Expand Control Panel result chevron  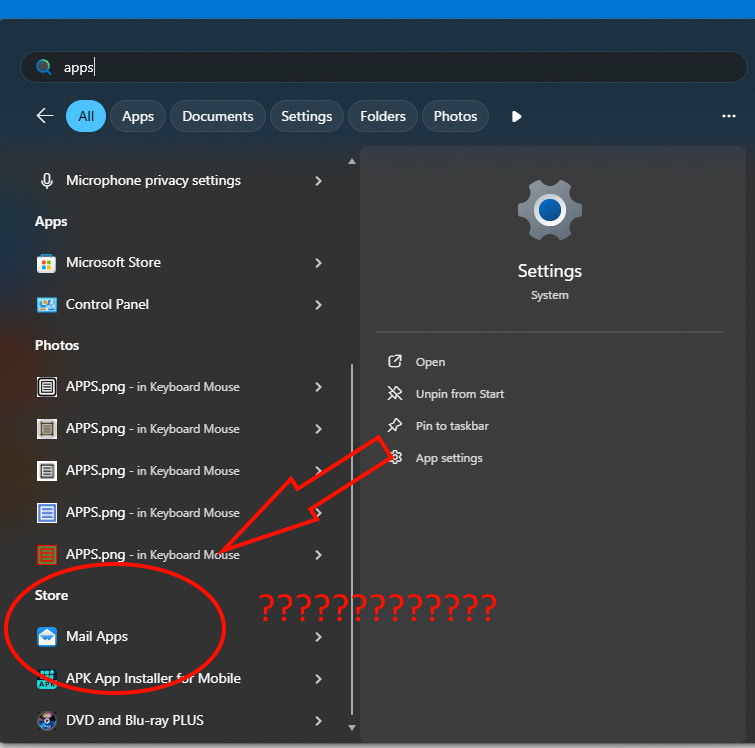318,305
